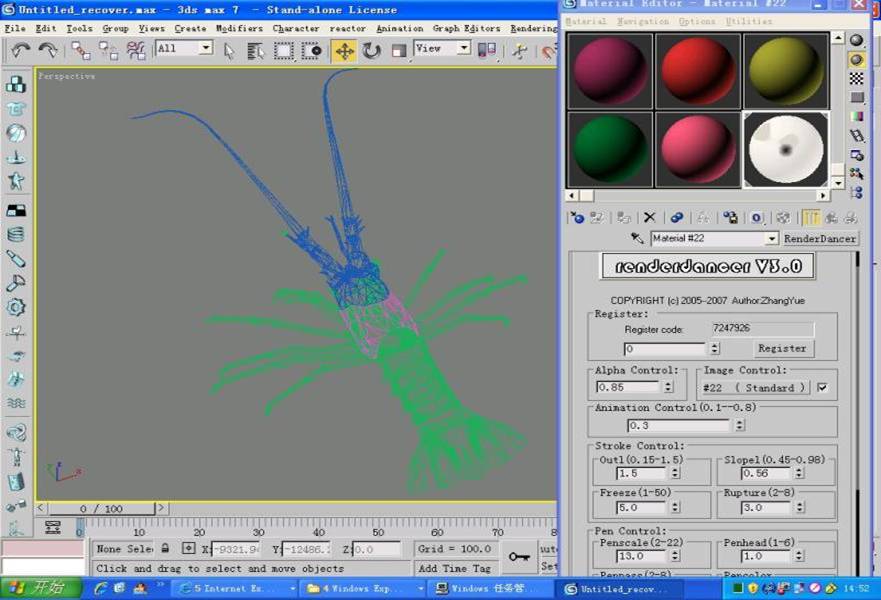Viewport: 881px width, 600px height.
Task: Open the Material #22 name dropdown
Action: coord(772,239)
